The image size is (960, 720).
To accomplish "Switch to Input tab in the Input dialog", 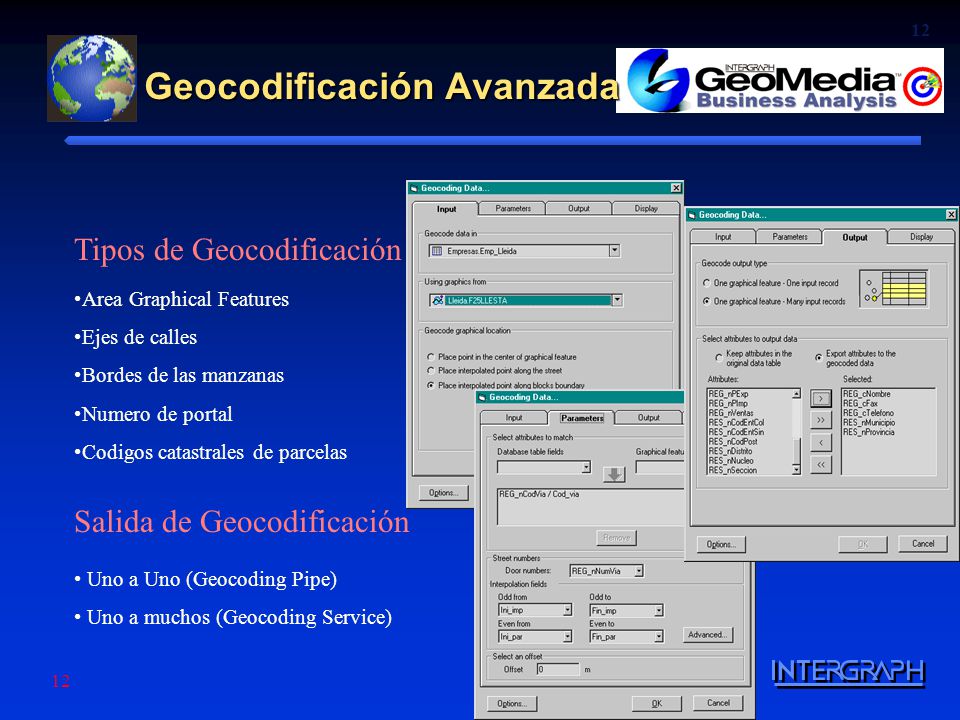I will [446, 209].
